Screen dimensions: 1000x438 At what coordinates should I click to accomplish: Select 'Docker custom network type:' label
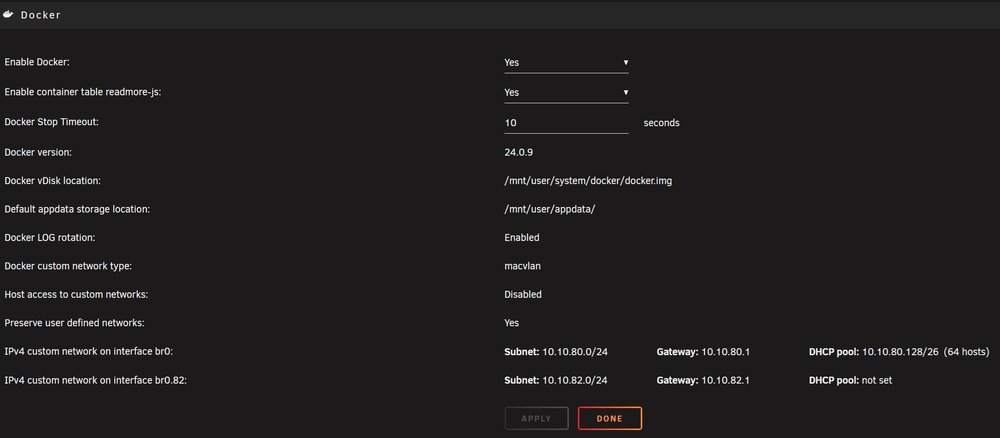click(x=68, y=266)
